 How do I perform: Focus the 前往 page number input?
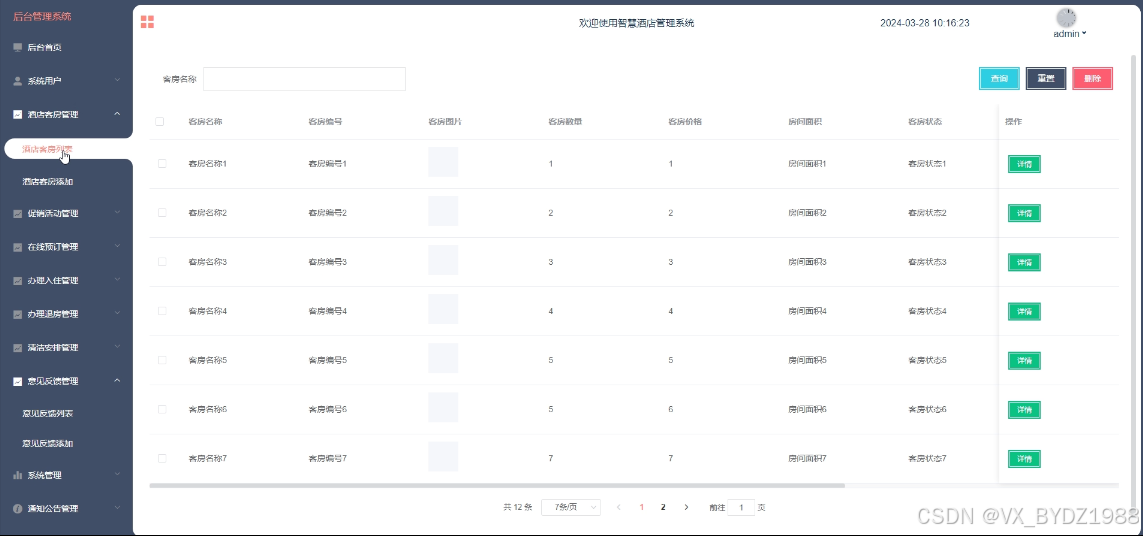pyautogui.click(x=741, y=507)
